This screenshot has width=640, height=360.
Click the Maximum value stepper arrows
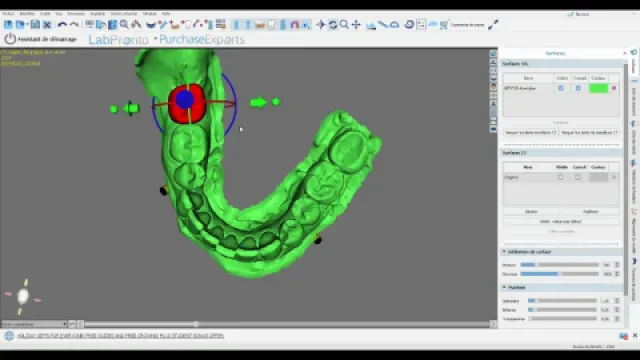(x=617, y=274)
